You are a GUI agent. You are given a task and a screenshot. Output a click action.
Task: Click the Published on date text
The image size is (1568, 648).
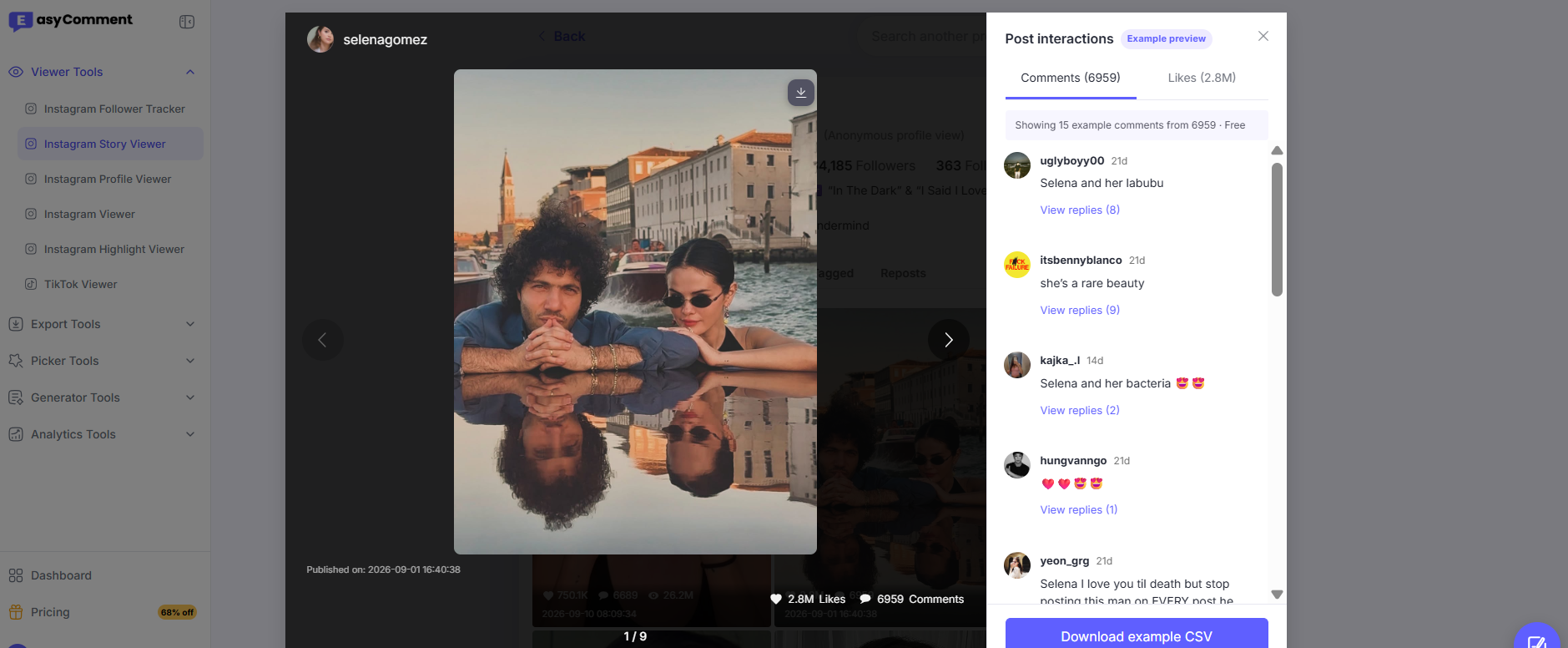pyautogui.click(x=383, y=570)
